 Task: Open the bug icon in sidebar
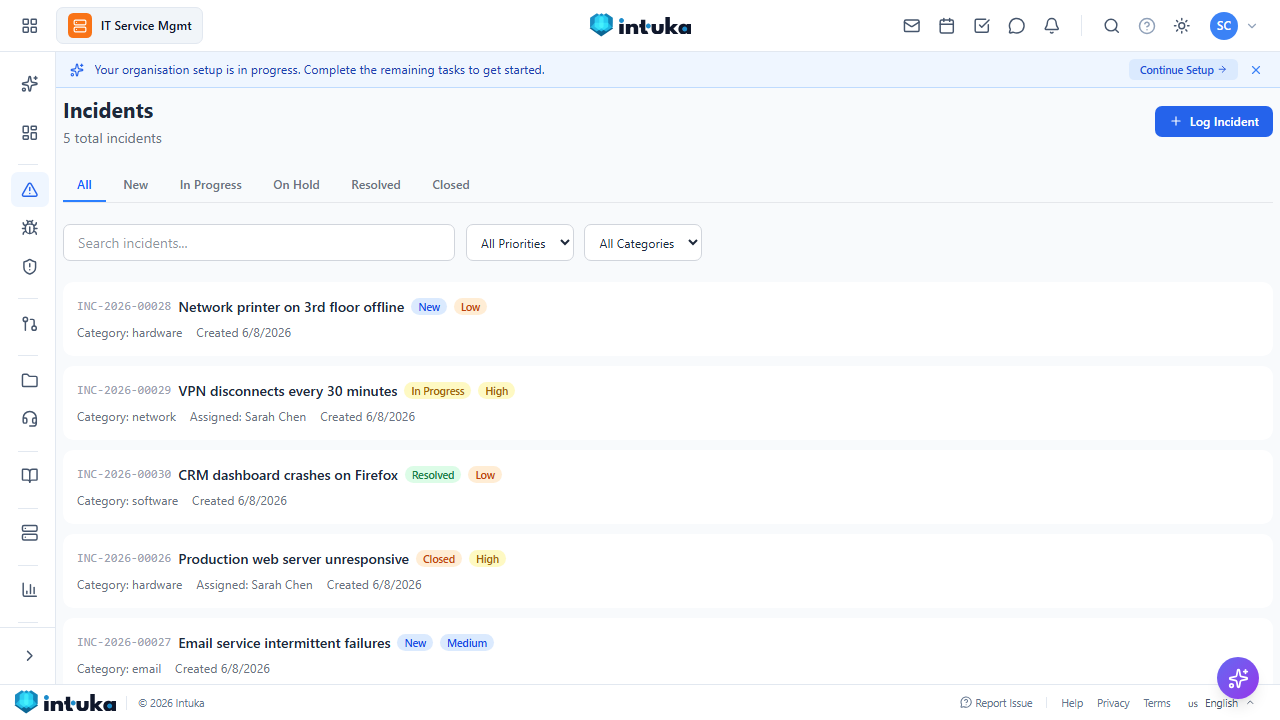coord(30,228)
